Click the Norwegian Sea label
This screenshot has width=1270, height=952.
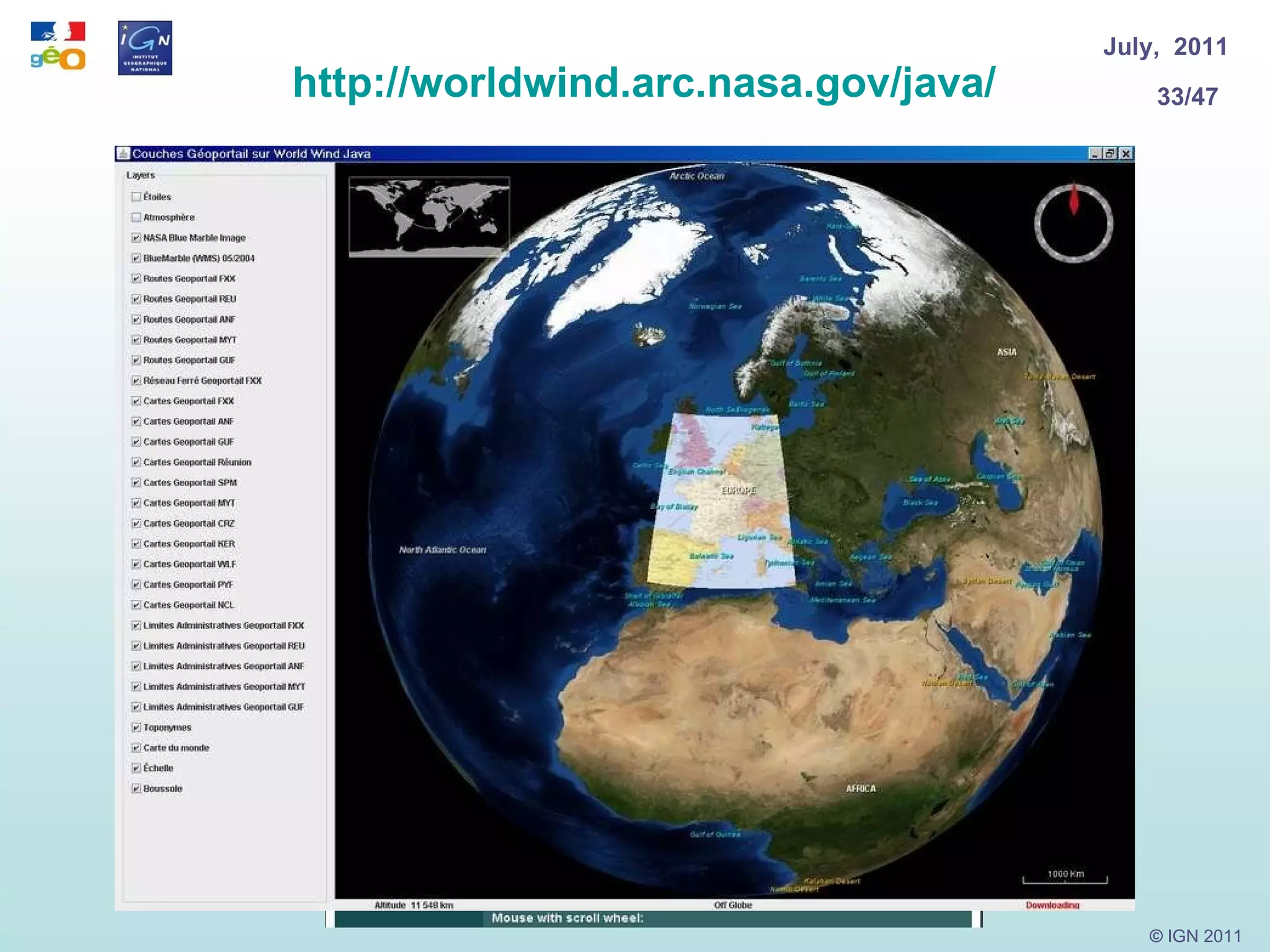click(715, 306)
